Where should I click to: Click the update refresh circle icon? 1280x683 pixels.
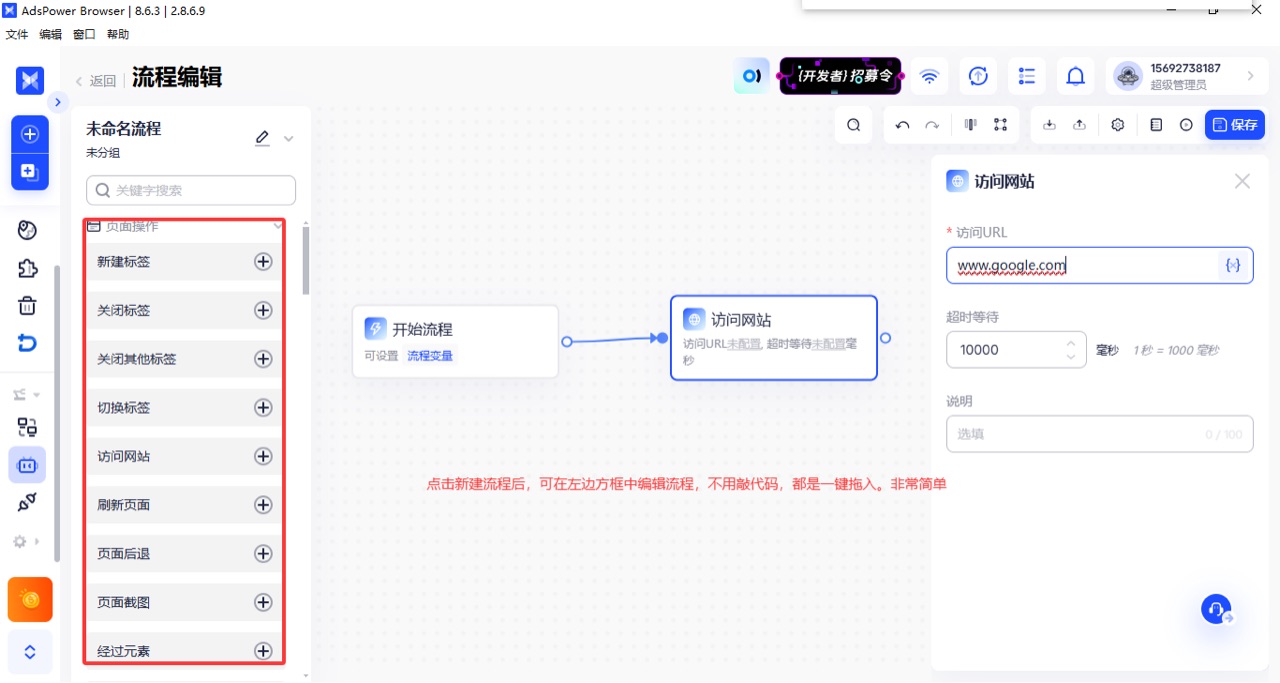[x=979, y=76]
